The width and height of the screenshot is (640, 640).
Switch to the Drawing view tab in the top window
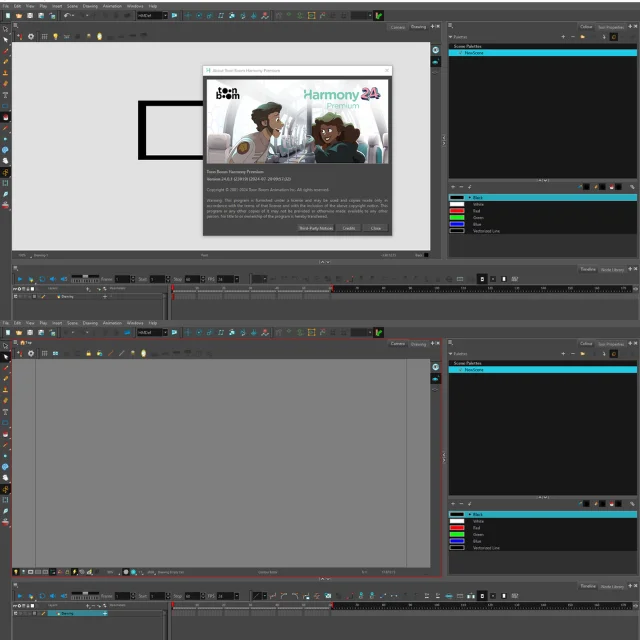click(419, 27)
